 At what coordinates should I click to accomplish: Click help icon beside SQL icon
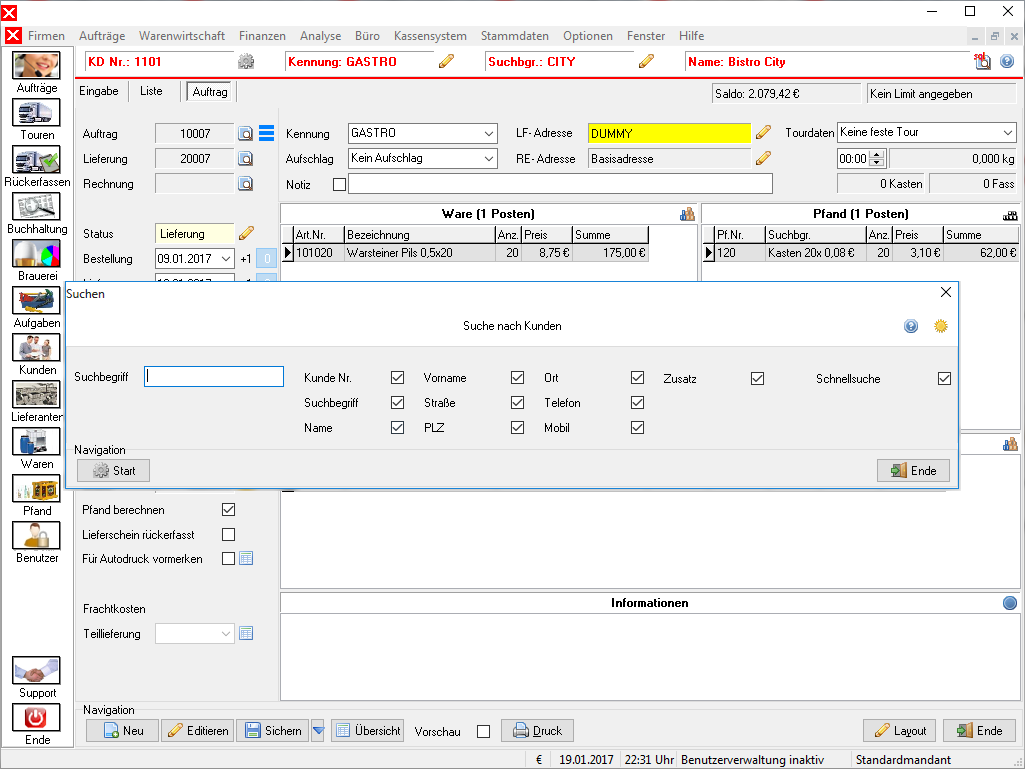click(1007, 61)
